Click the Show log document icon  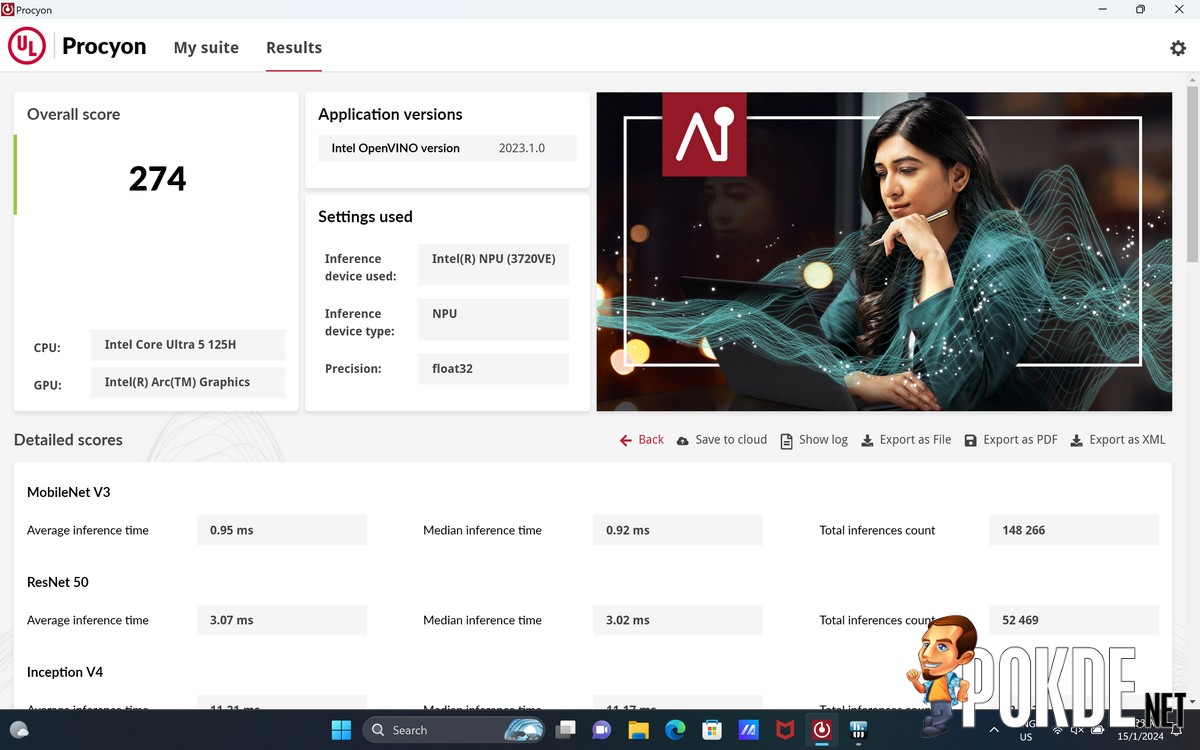point(787,440)
